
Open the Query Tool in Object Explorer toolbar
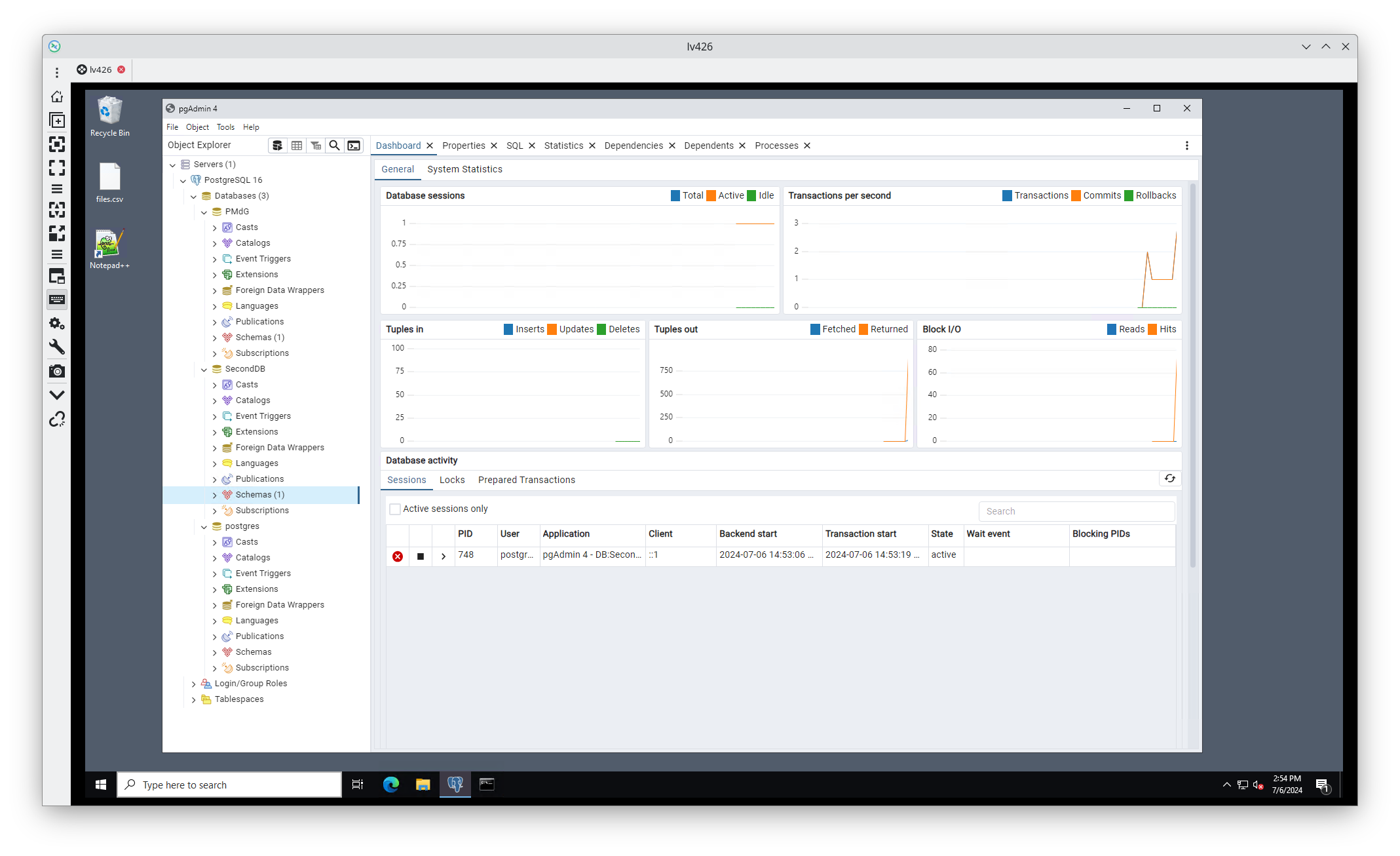(x=277, y=146)
